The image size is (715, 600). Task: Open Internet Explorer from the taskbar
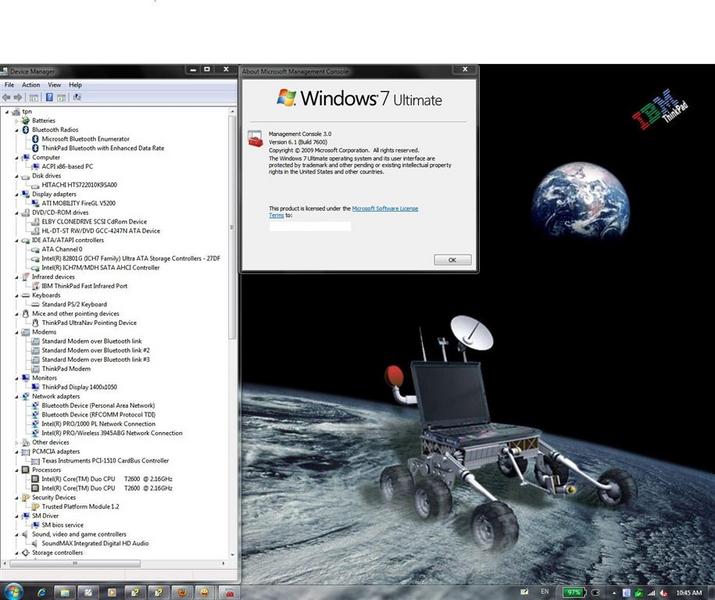40,592
